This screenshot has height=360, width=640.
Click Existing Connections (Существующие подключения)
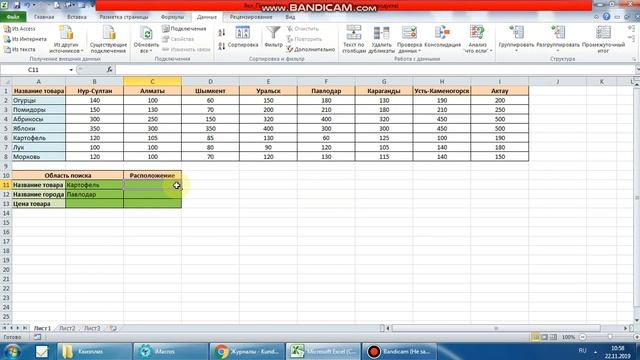point(108,39)
